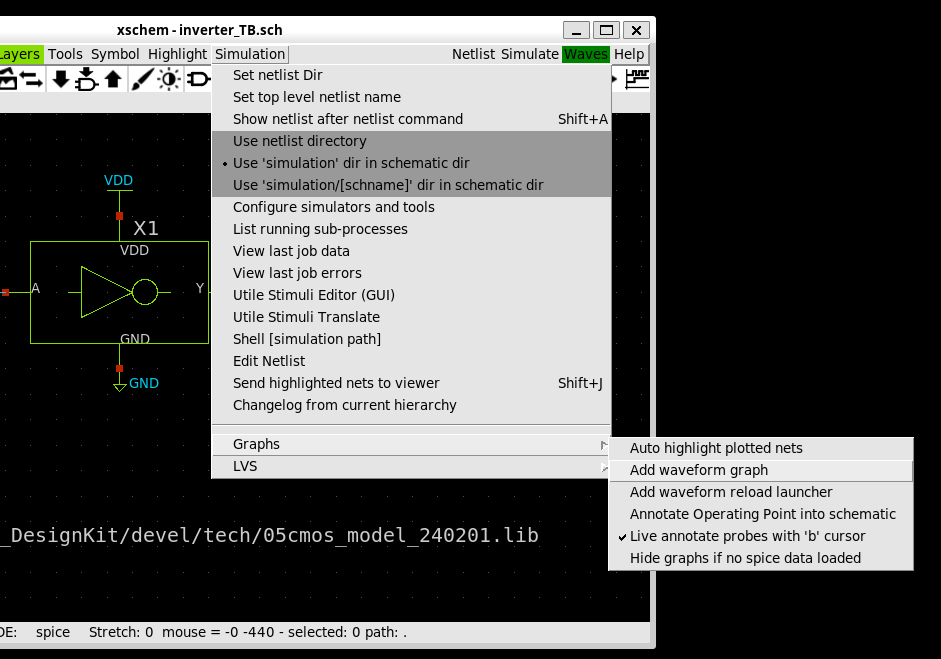Choose 'Add waveform graph'
Image resolution: width=941 pixels, height=659 pixels.
761,471
